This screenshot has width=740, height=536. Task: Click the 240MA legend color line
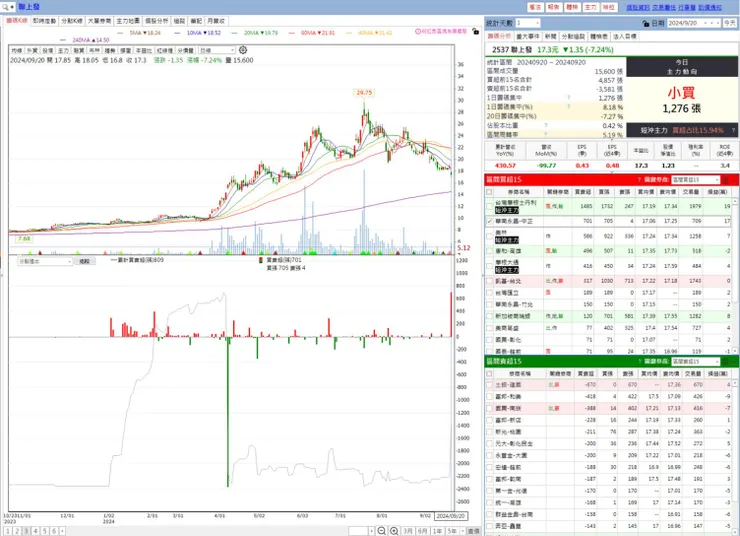pos(63,41)
